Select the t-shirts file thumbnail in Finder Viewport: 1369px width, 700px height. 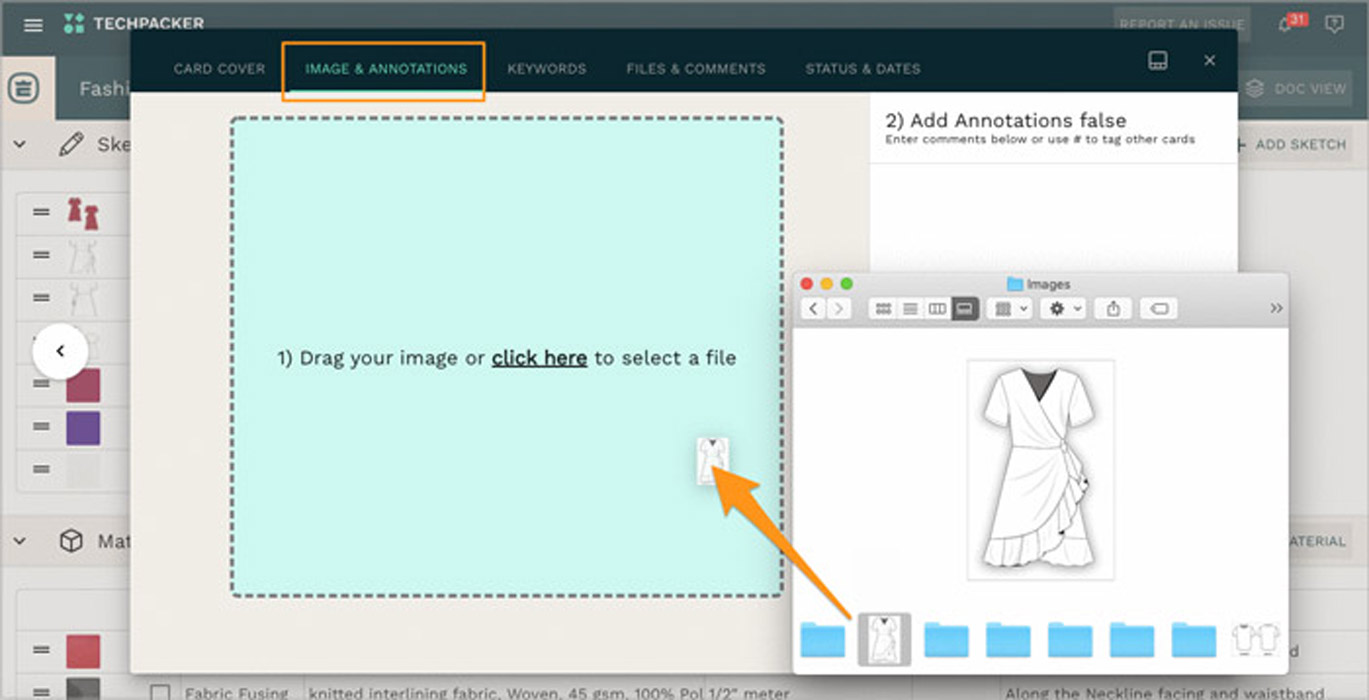pyautogui.click(x=1256, y=640)
